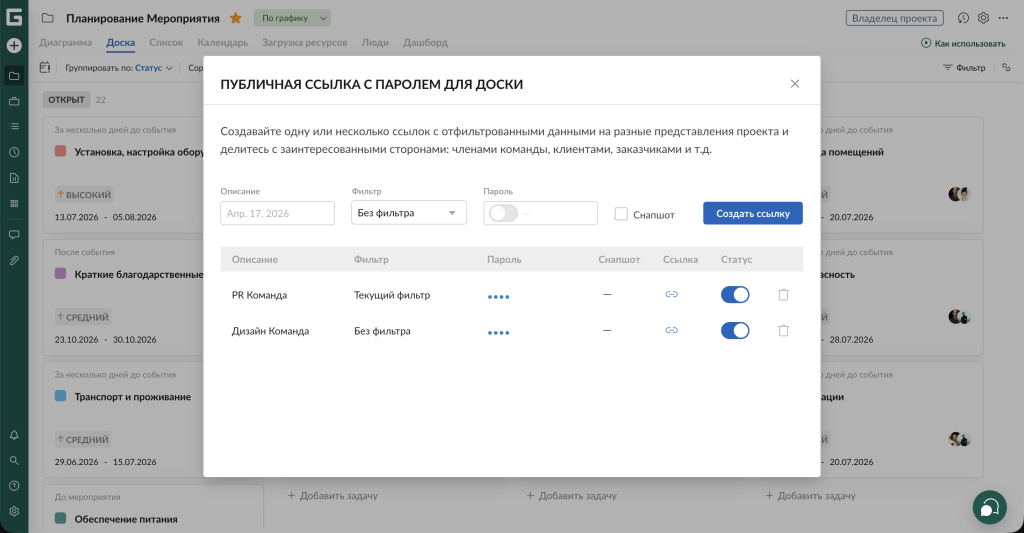Viewport: 1024px width, 533px height.
Task: Click the ВЫСОКИЙ priority badge
Action: pos(84,195)
